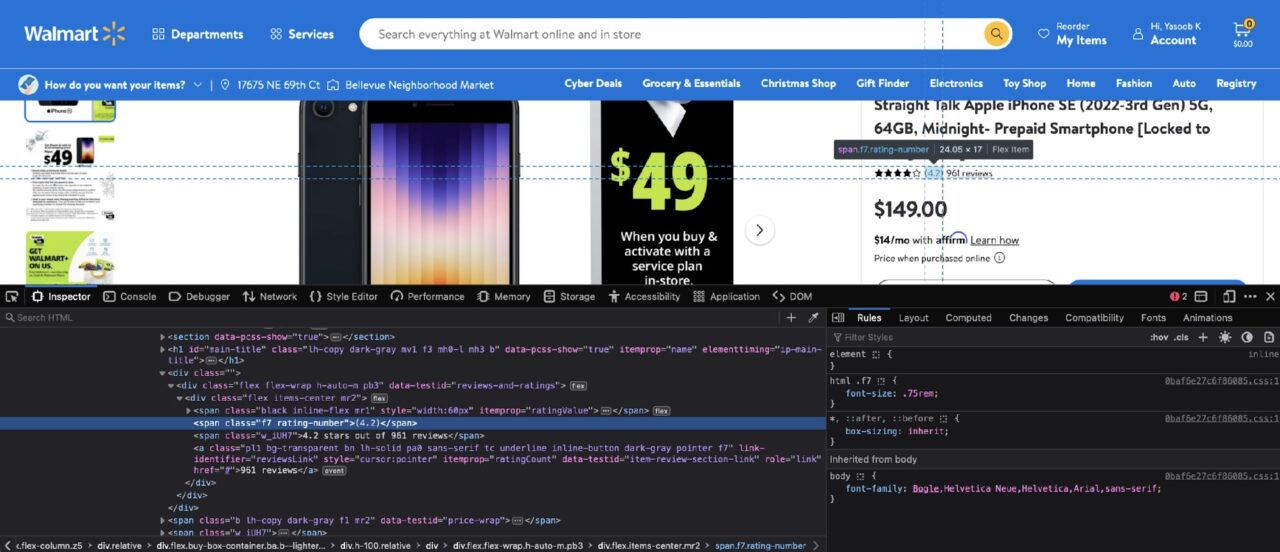The width and height of the screenshot is (1280, 552).
Task: Open Reorder My Items heart icon
Action: point(1044,34)
